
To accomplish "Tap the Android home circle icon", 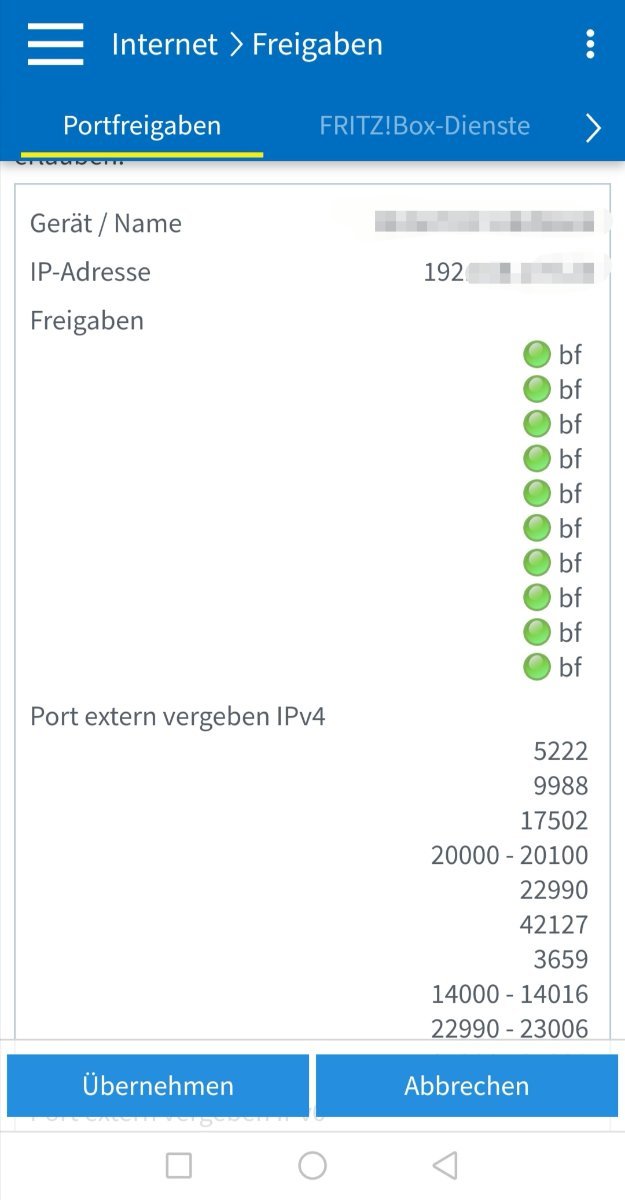I will [313, 1165].
